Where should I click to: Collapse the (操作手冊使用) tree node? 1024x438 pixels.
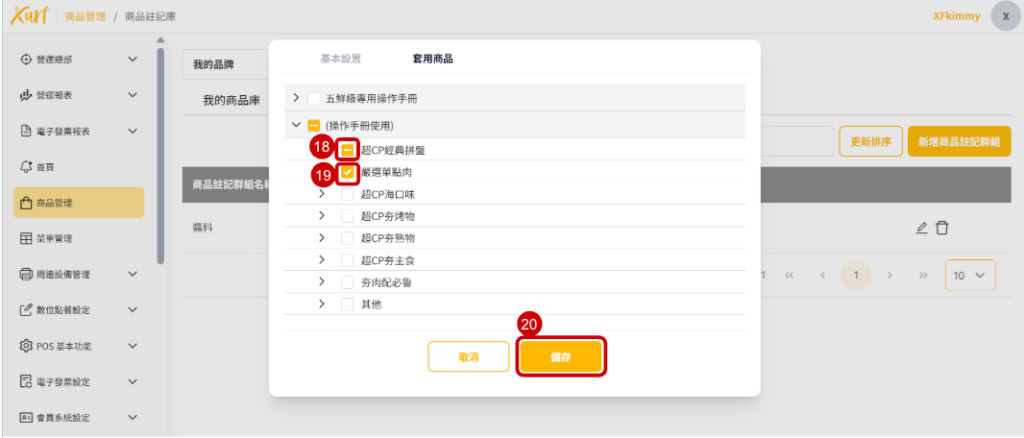pyautogui.click(x=296, y=126)
